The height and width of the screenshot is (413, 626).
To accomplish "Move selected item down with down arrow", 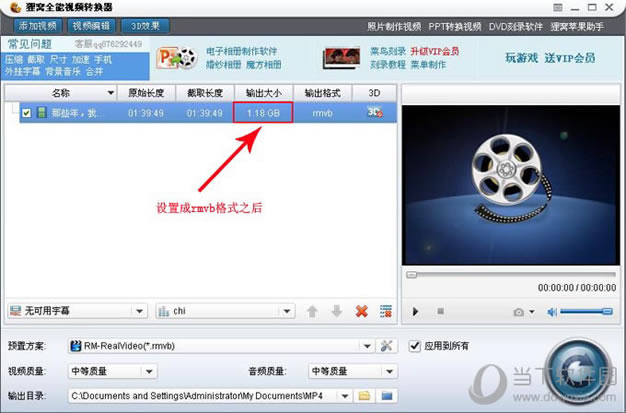I will click(x=336, y=311).
